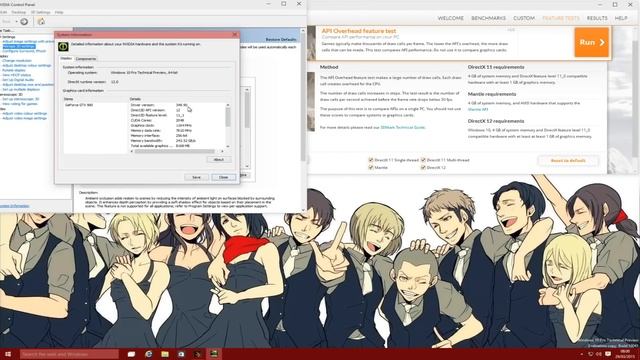Click Details list scroll down arrow
640x360 pixels.
pos(228,146)
